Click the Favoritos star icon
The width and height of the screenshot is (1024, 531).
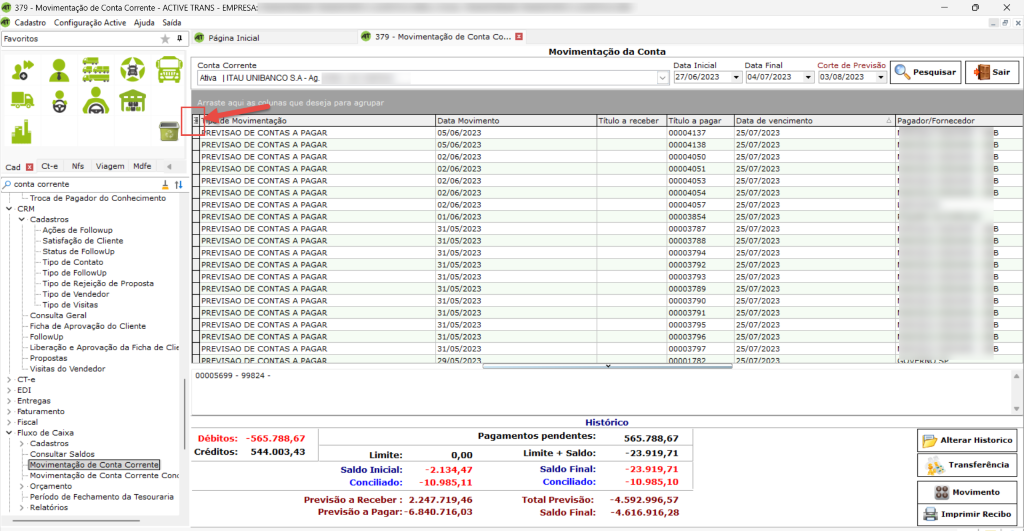(x=165, y=39)
